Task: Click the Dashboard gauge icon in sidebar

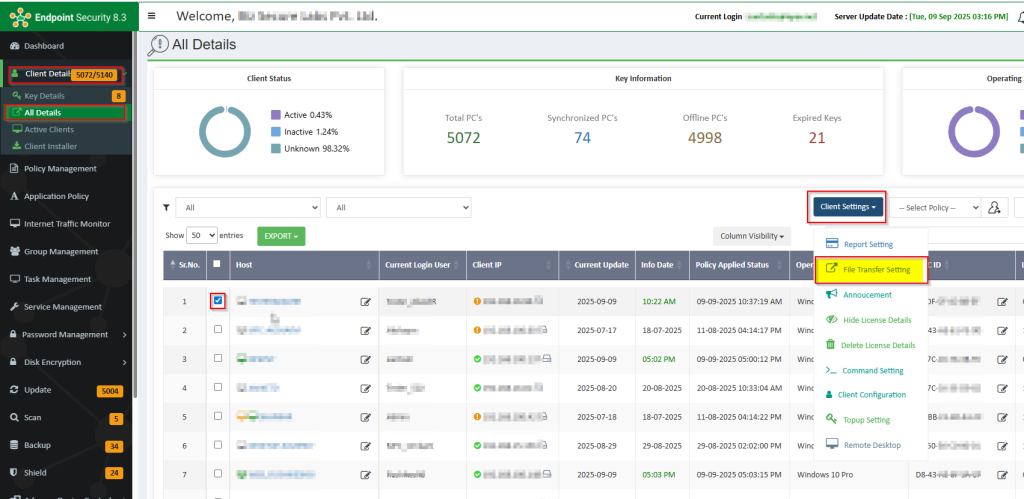Action: (15, 46)
